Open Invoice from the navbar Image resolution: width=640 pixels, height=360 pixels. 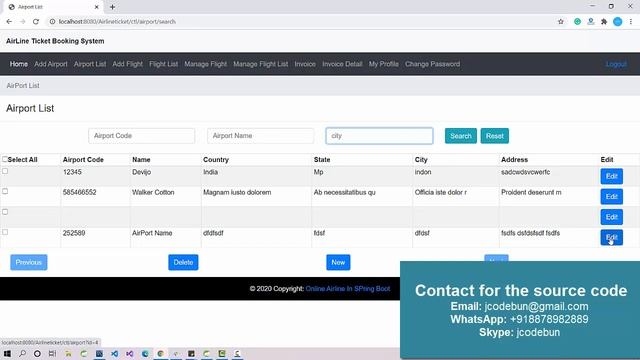[305, 64]
